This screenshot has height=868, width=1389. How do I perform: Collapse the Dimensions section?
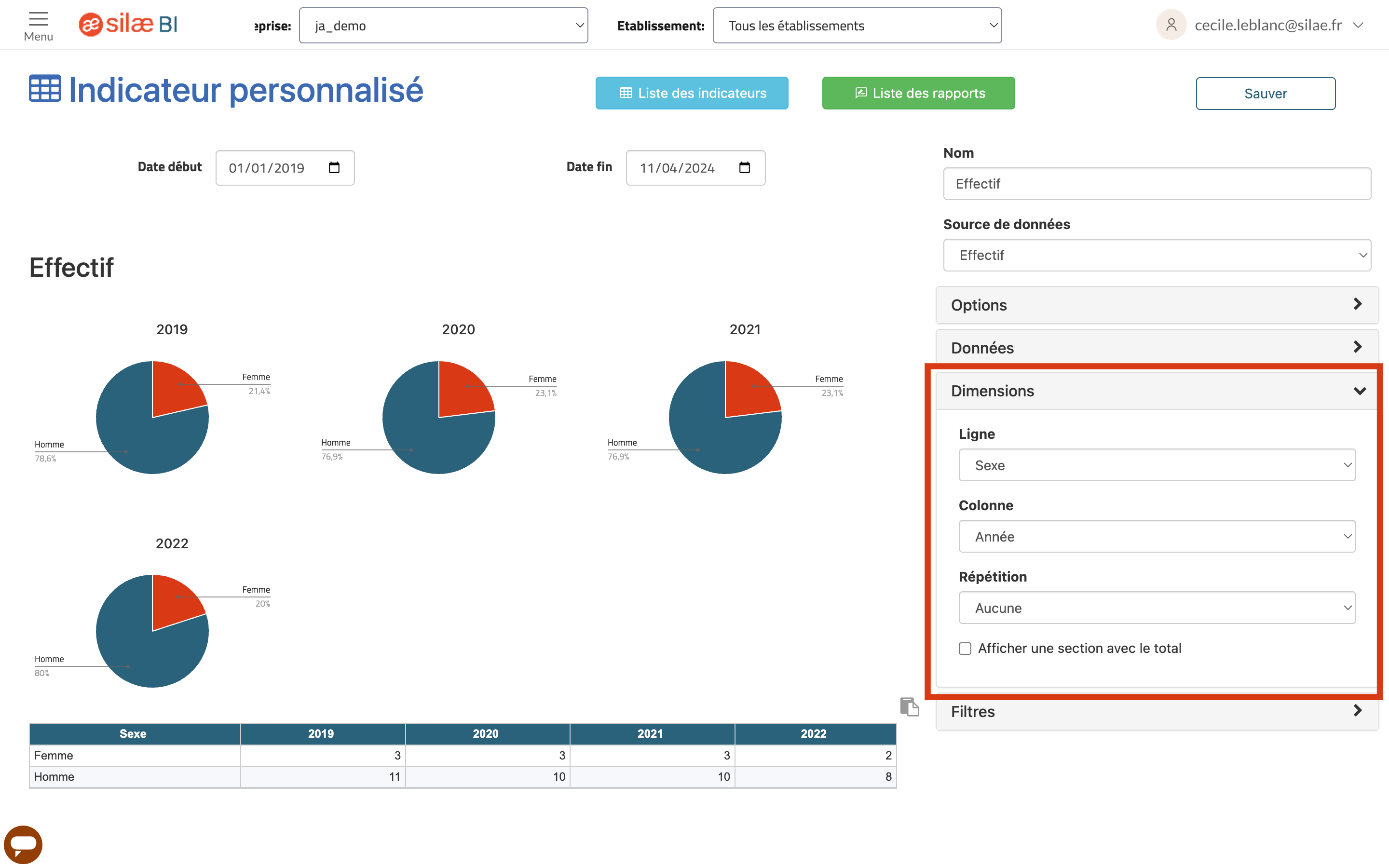coord(1156,391)
